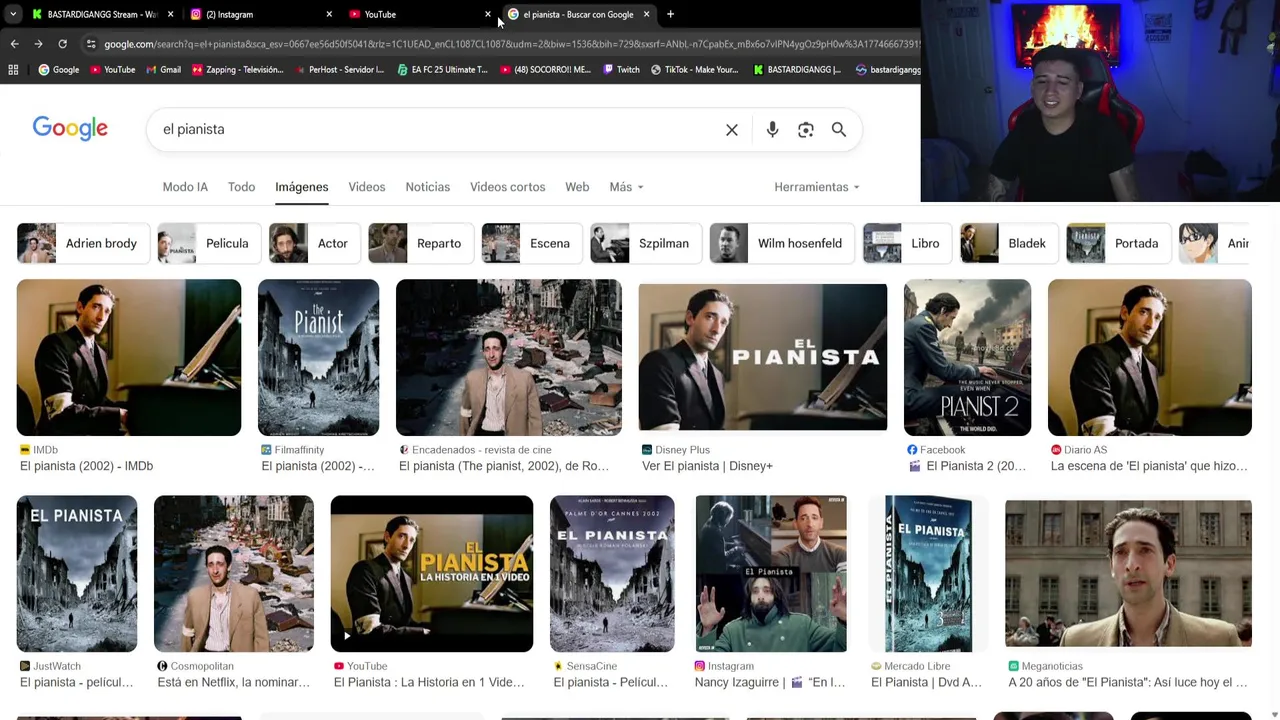Open the IMDb El pianista (2002) image
Screen dimensions: 1280x720
tap(129, 357)
